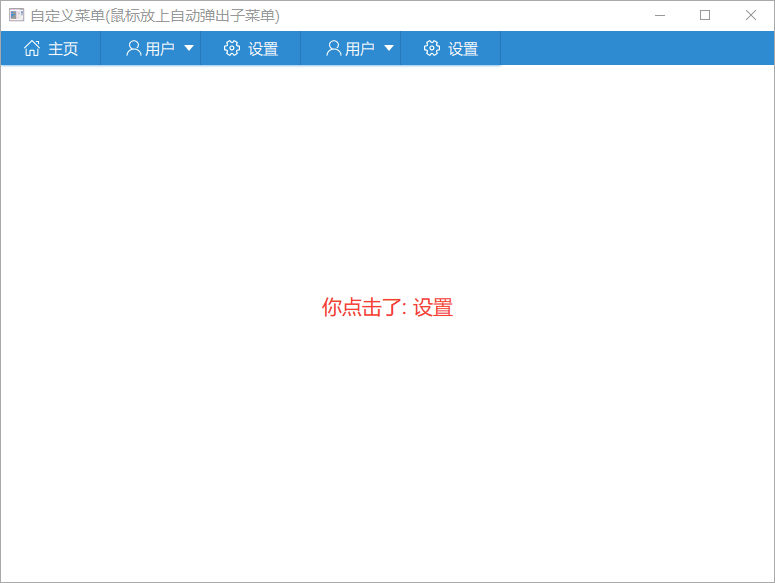Screen dimensions: 775x583
Task: Open the 用户 menu label next to 主页
Action: 160,49
